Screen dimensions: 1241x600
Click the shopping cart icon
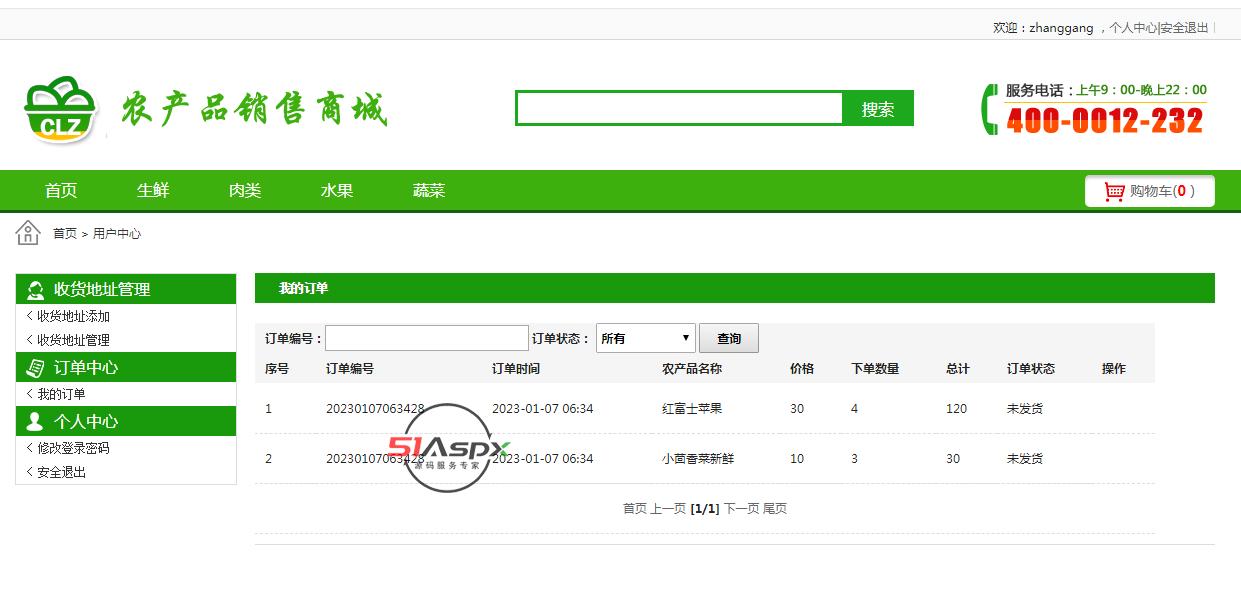[1114, 191]
